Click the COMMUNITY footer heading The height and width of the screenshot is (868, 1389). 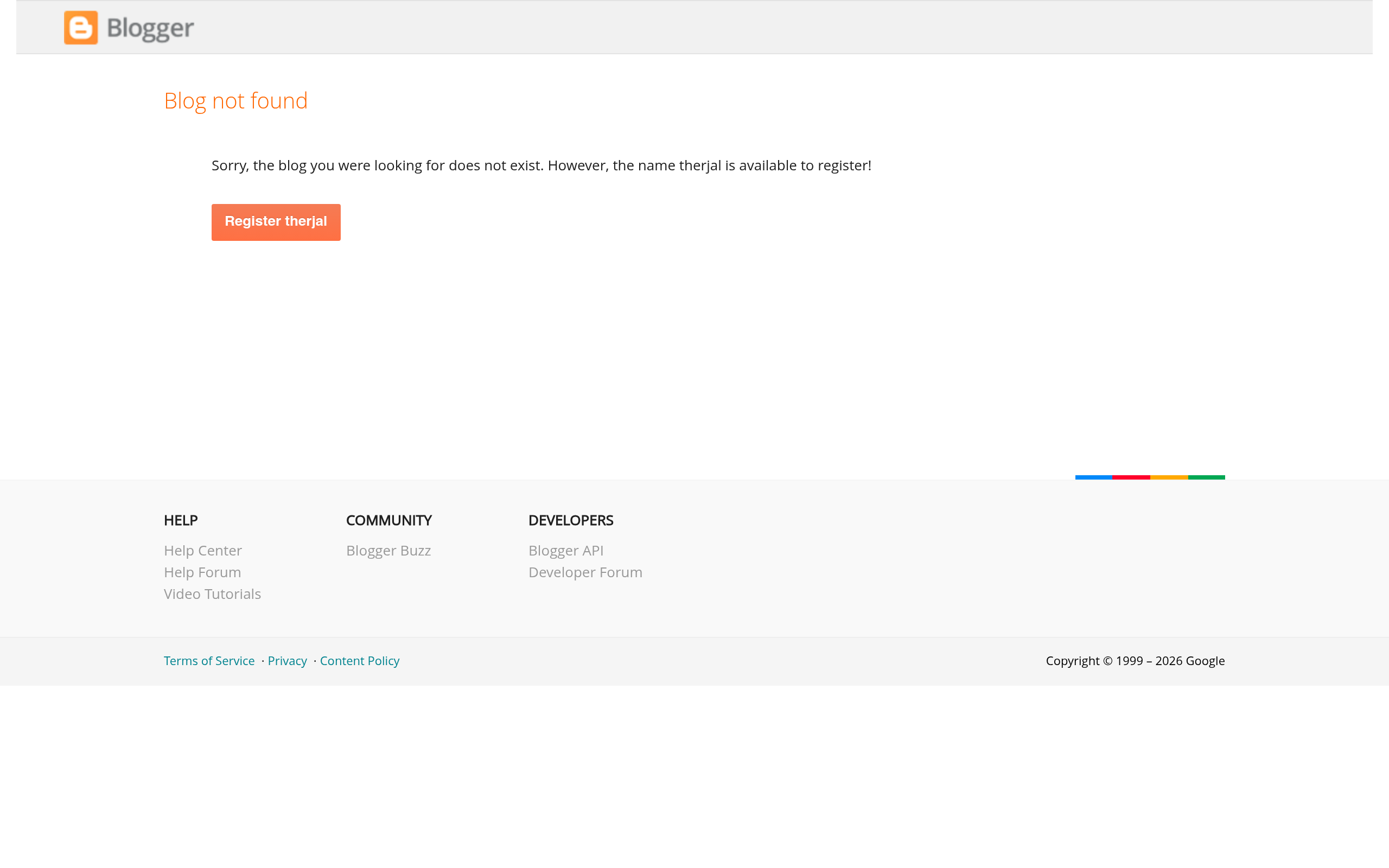click(389, 521)
